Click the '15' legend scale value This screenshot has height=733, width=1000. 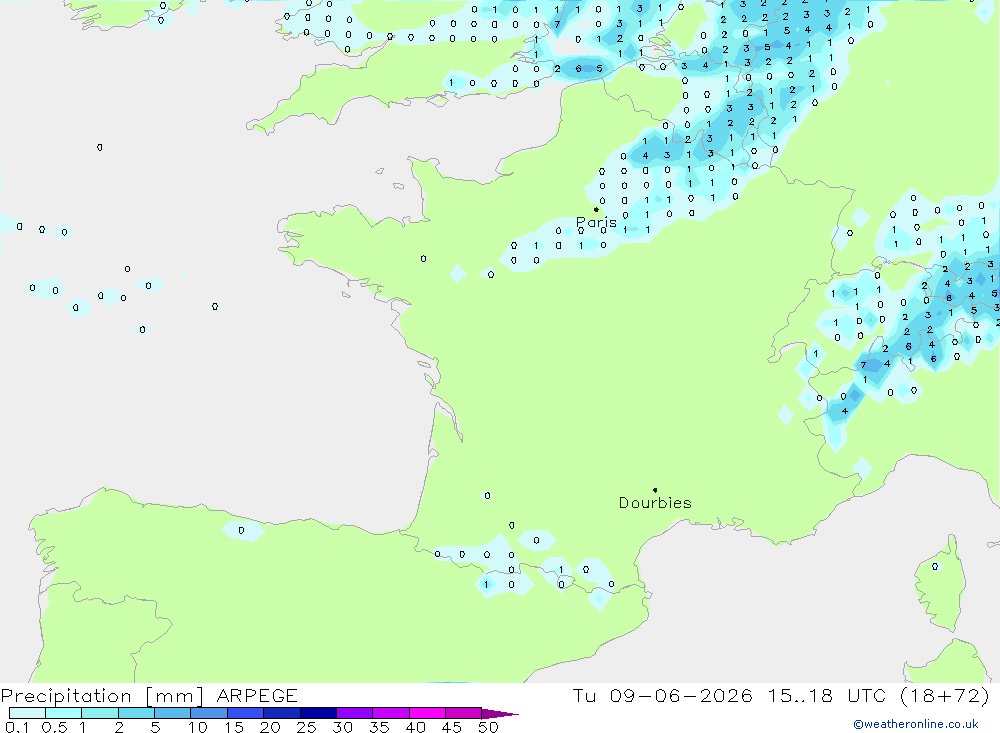tap(234, 727)
